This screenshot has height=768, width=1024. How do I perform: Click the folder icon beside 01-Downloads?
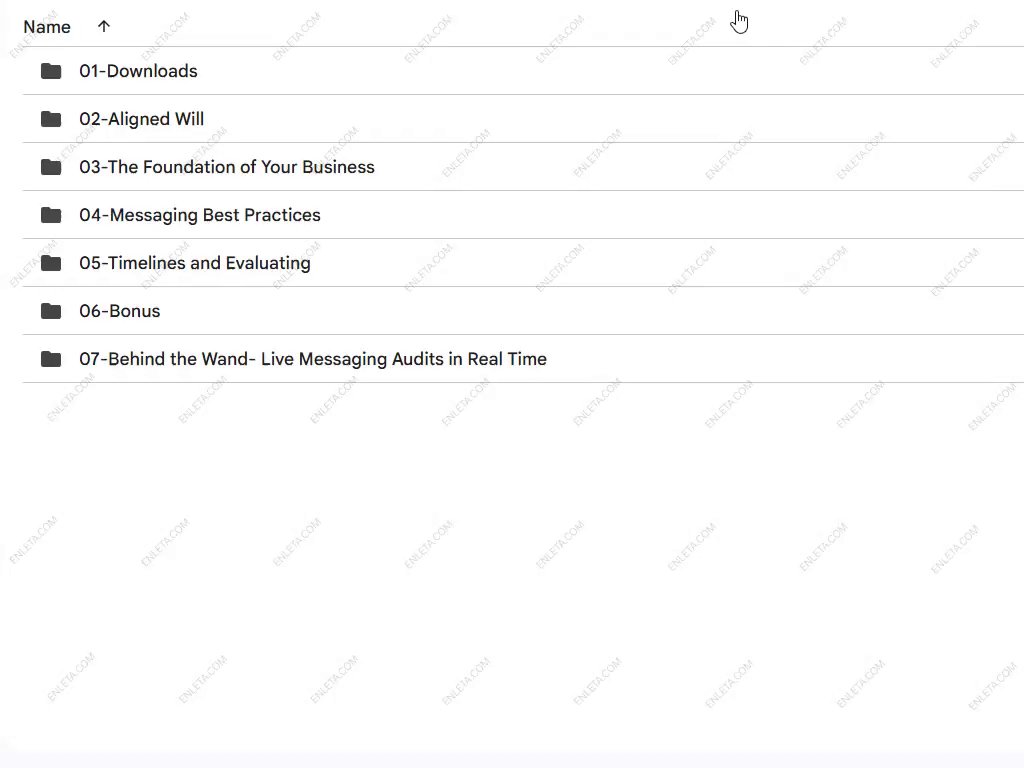click(x=51, y=71)
